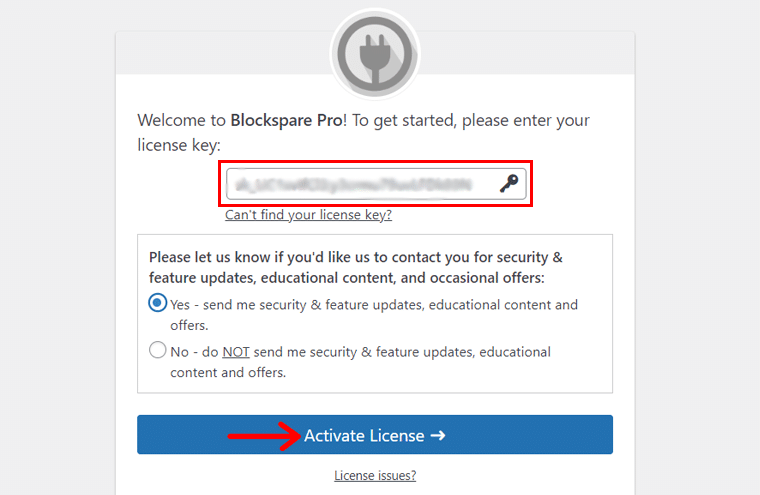Click the Blockspare plug logo icon
The width and height of the screenshot is (760, 495).
[x=375, y=53]
